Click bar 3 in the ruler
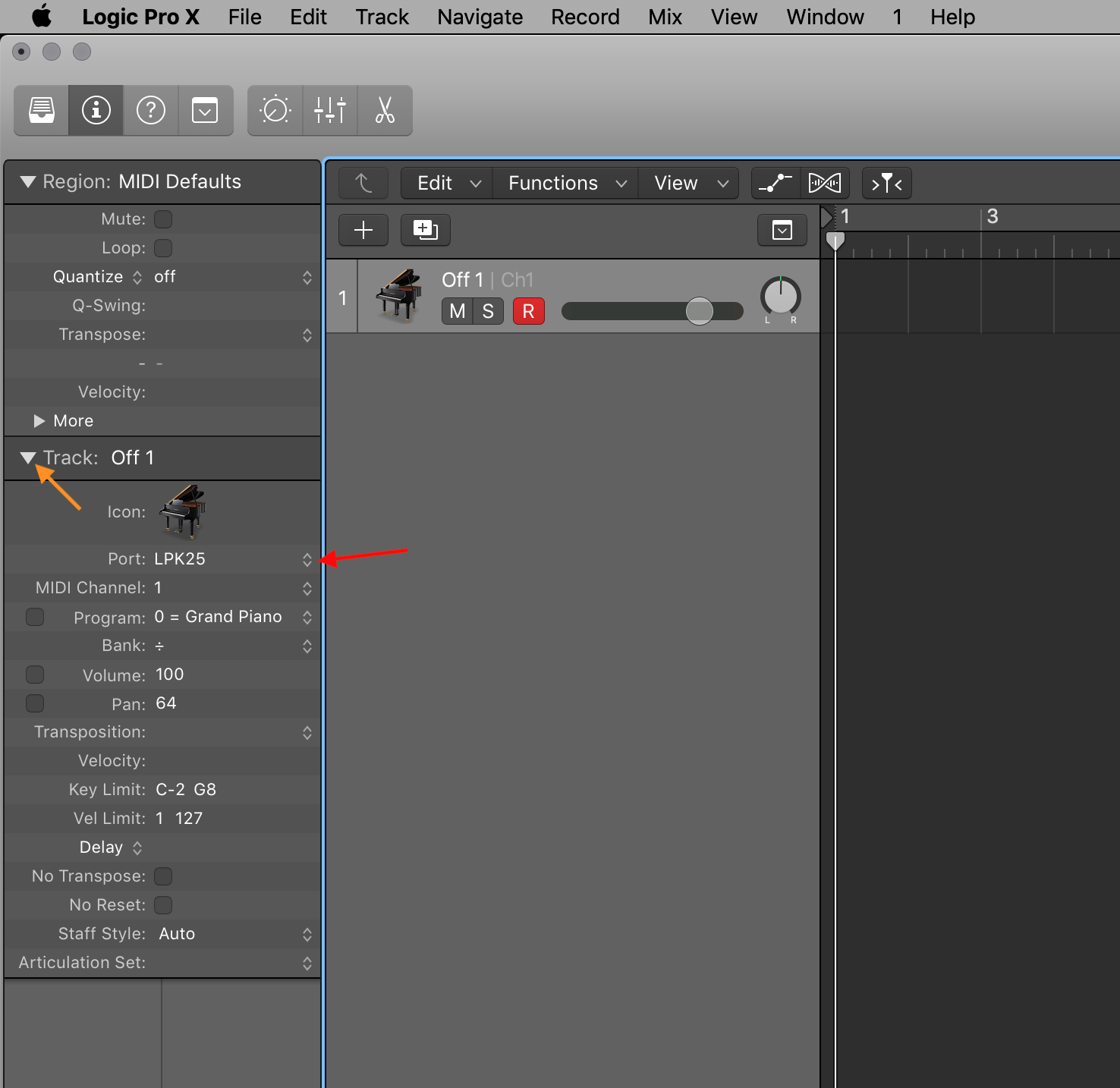Screen dimensions: 1120x1088 (993, 217)
